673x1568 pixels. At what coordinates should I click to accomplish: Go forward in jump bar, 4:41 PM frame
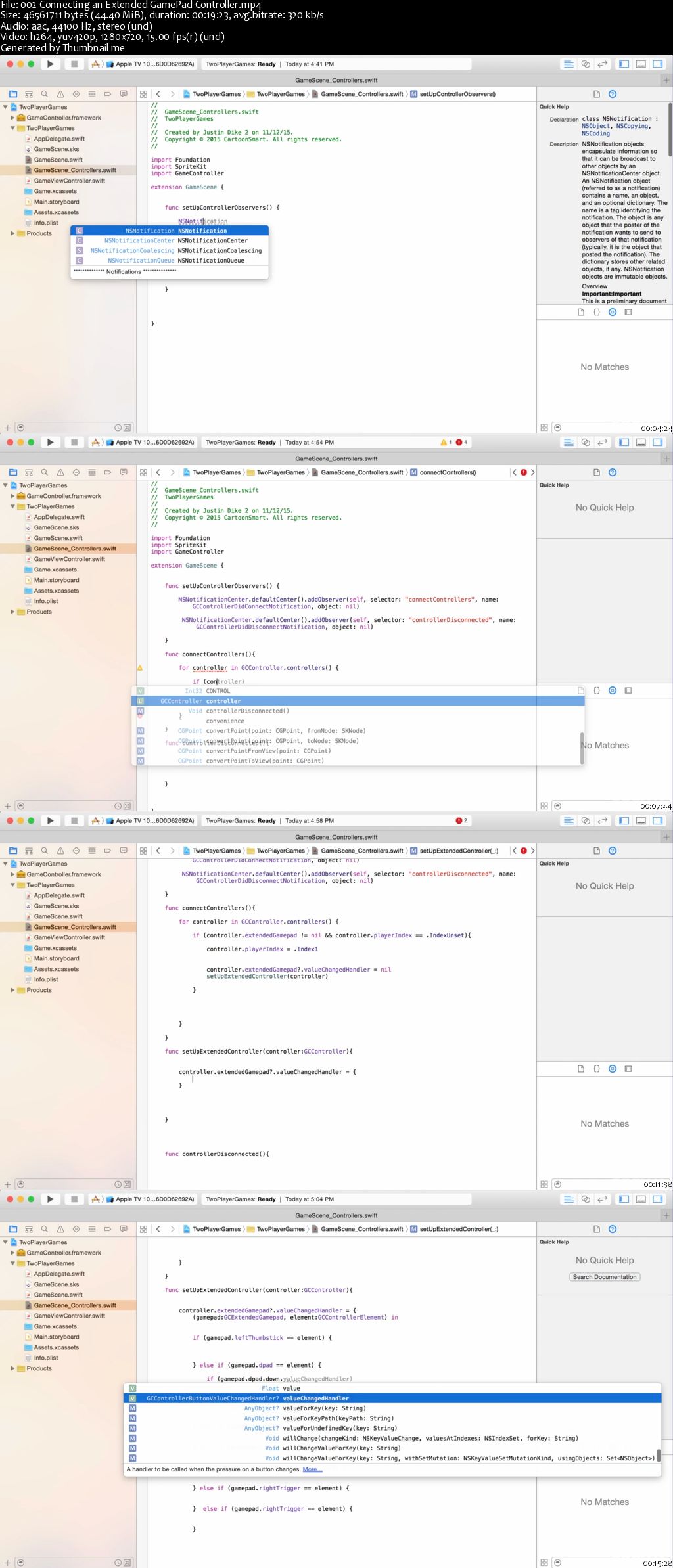pyautogui.click(x=172, y=94)
